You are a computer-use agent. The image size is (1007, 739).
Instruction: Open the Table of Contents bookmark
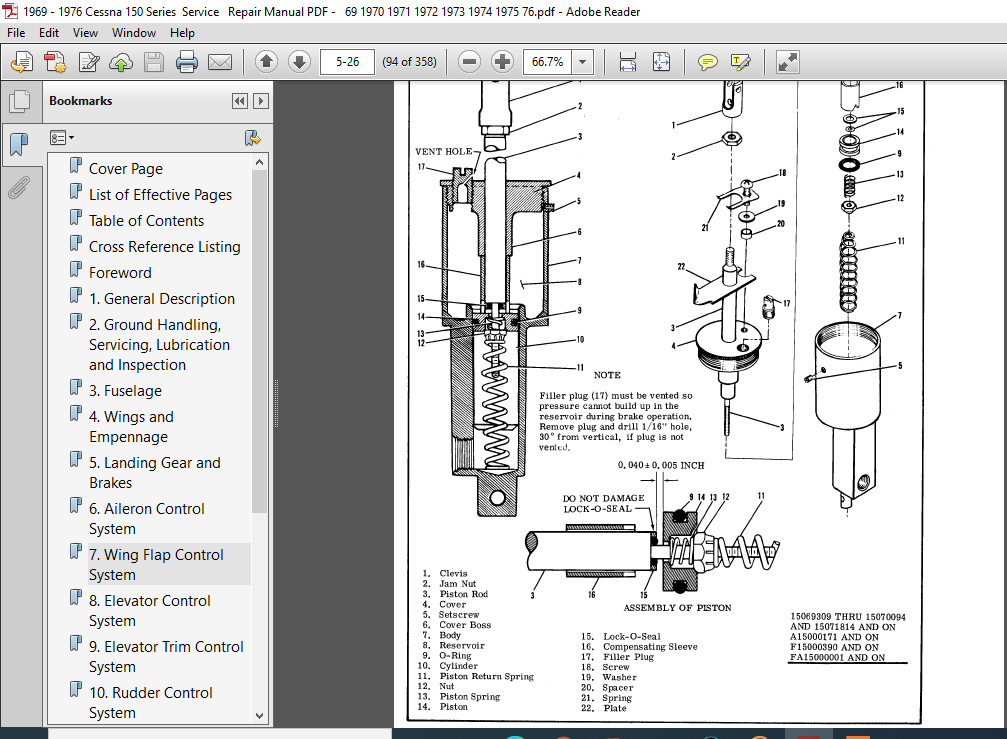coord(146,221)
